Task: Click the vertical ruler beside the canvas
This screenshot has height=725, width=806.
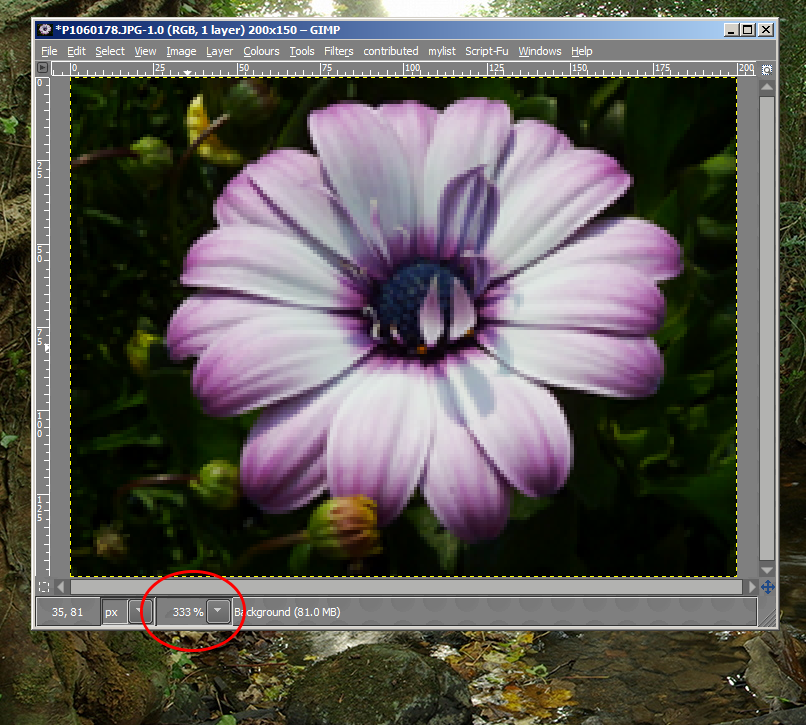Action: [43, 327]
